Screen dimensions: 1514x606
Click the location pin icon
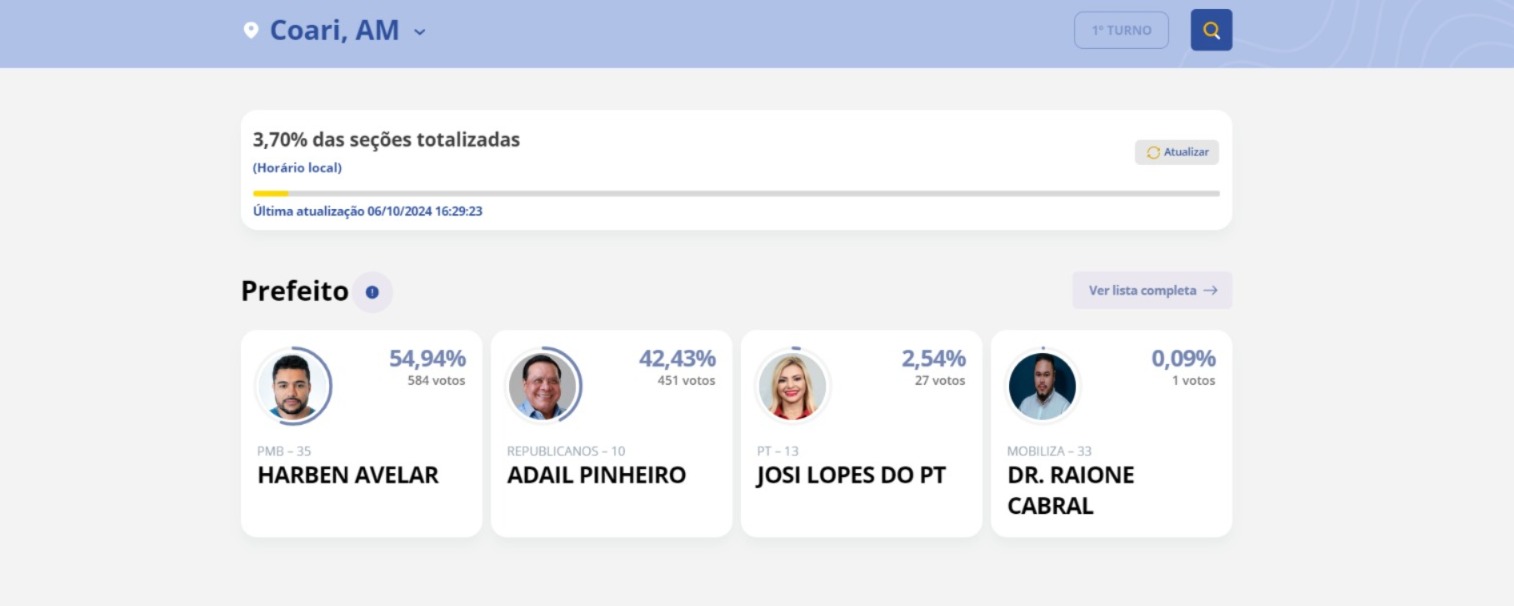pyautogui.click(x=251, y=30)
